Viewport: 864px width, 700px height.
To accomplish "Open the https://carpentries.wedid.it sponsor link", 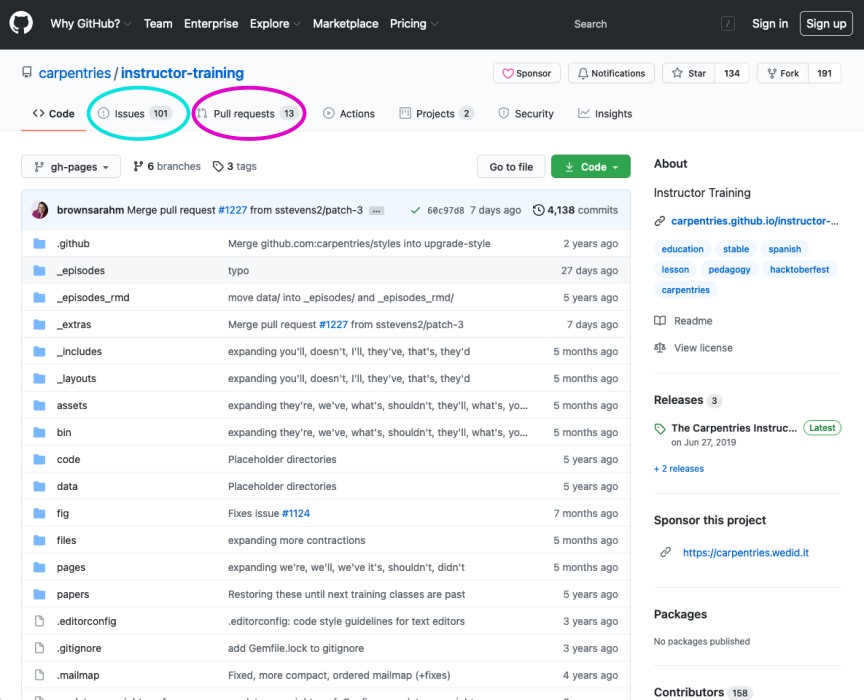I will click(x=745, y=551).
